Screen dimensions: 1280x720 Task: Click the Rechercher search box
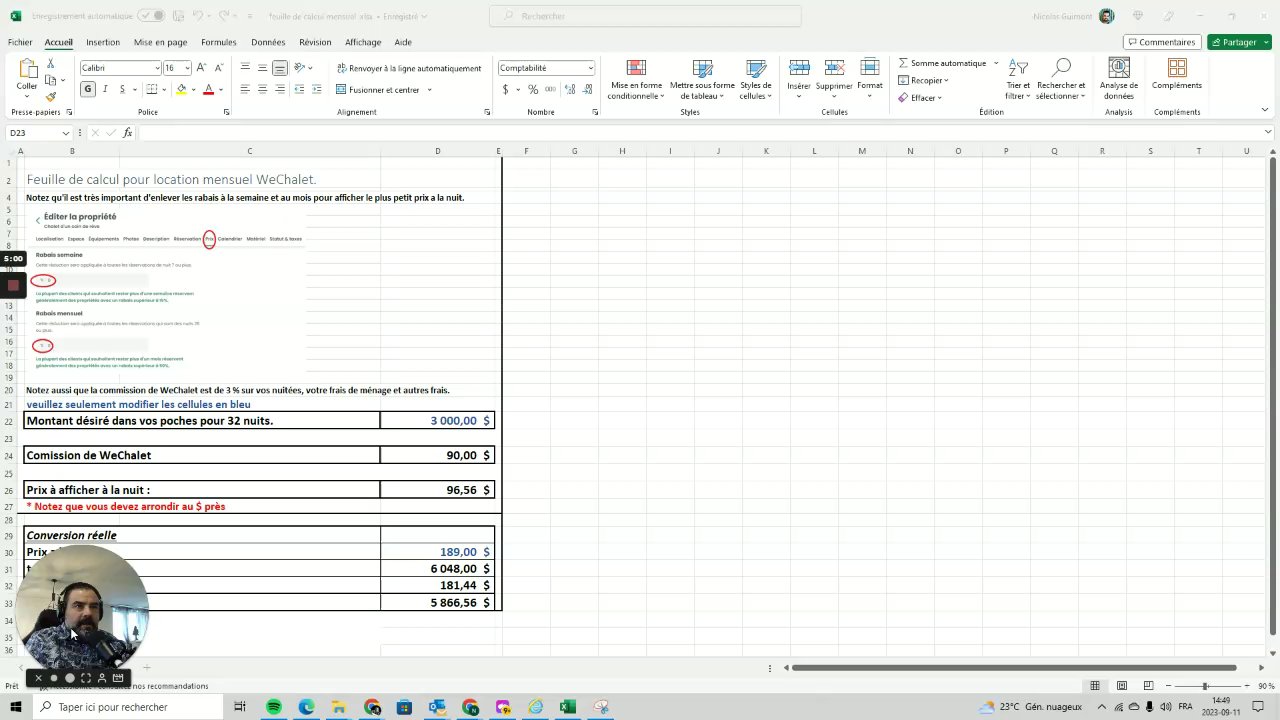pos(645,16)
